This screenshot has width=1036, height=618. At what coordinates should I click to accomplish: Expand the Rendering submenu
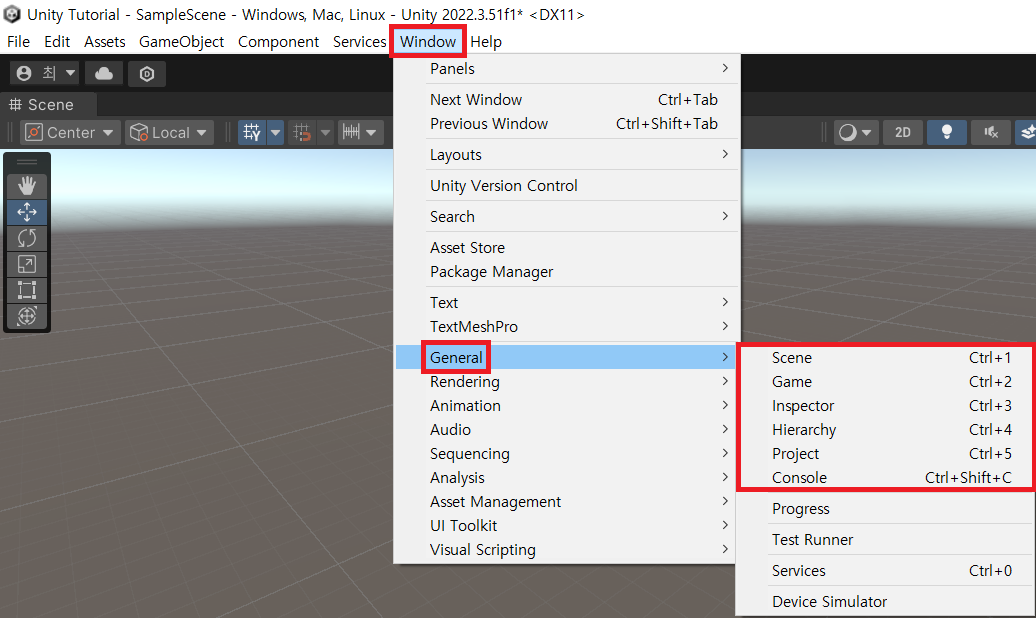[x=566, y=382]
